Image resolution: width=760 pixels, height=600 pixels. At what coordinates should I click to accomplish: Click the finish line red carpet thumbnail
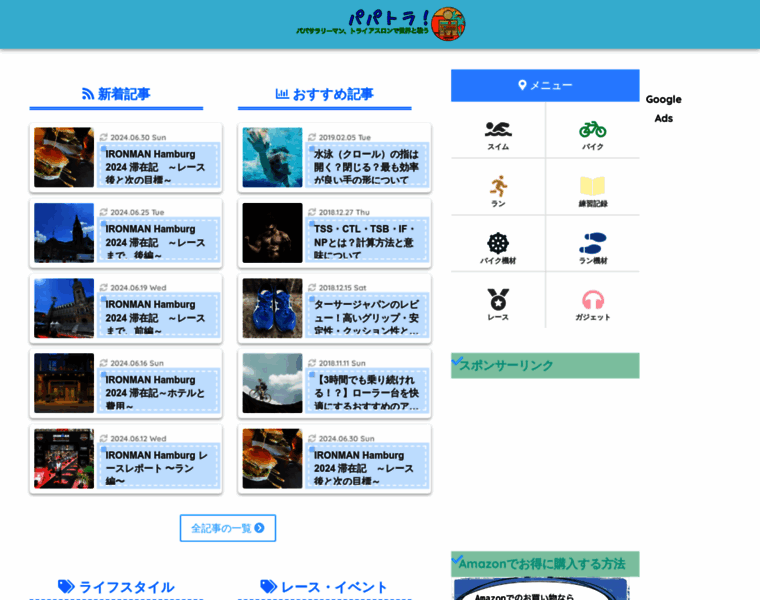(x=64, y=458)
